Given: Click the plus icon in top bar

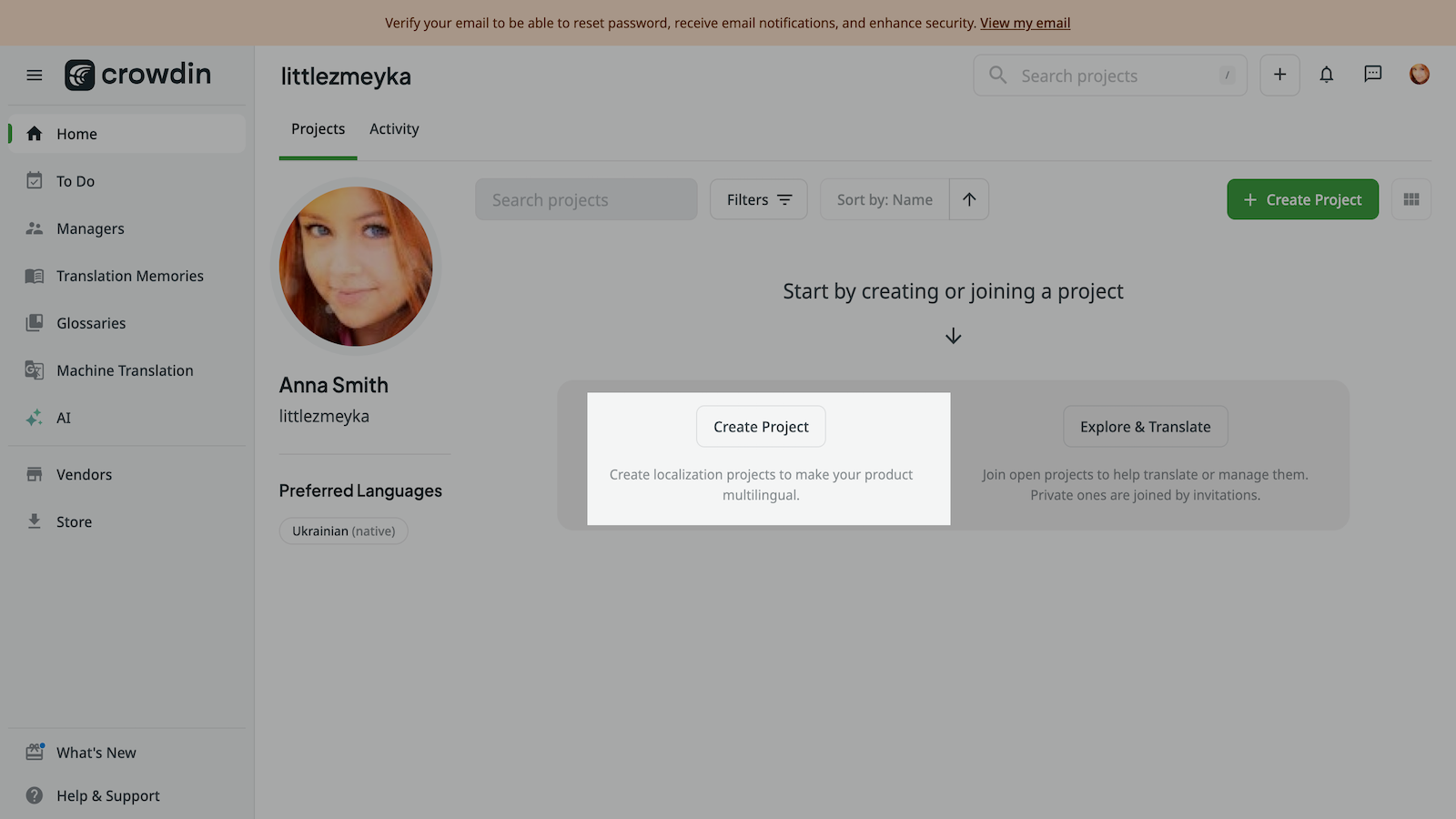Looking at the screenshot, I should [x=1279, y=75].
